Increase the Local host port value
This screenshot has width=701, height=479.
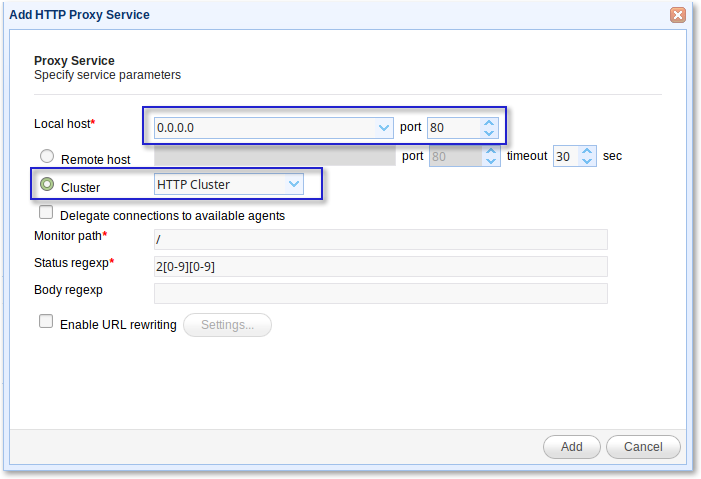click(489, 123)
